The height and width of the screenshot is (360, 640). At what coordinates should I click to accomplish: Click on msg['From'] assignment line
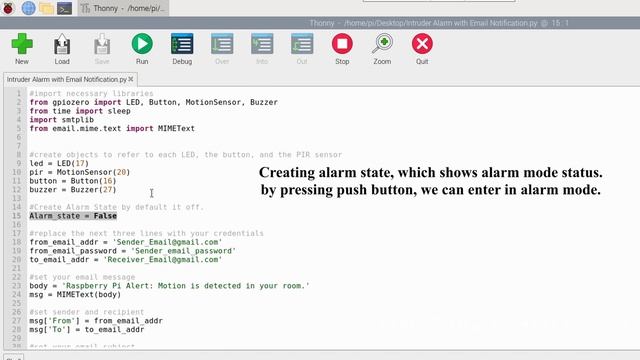96,321
